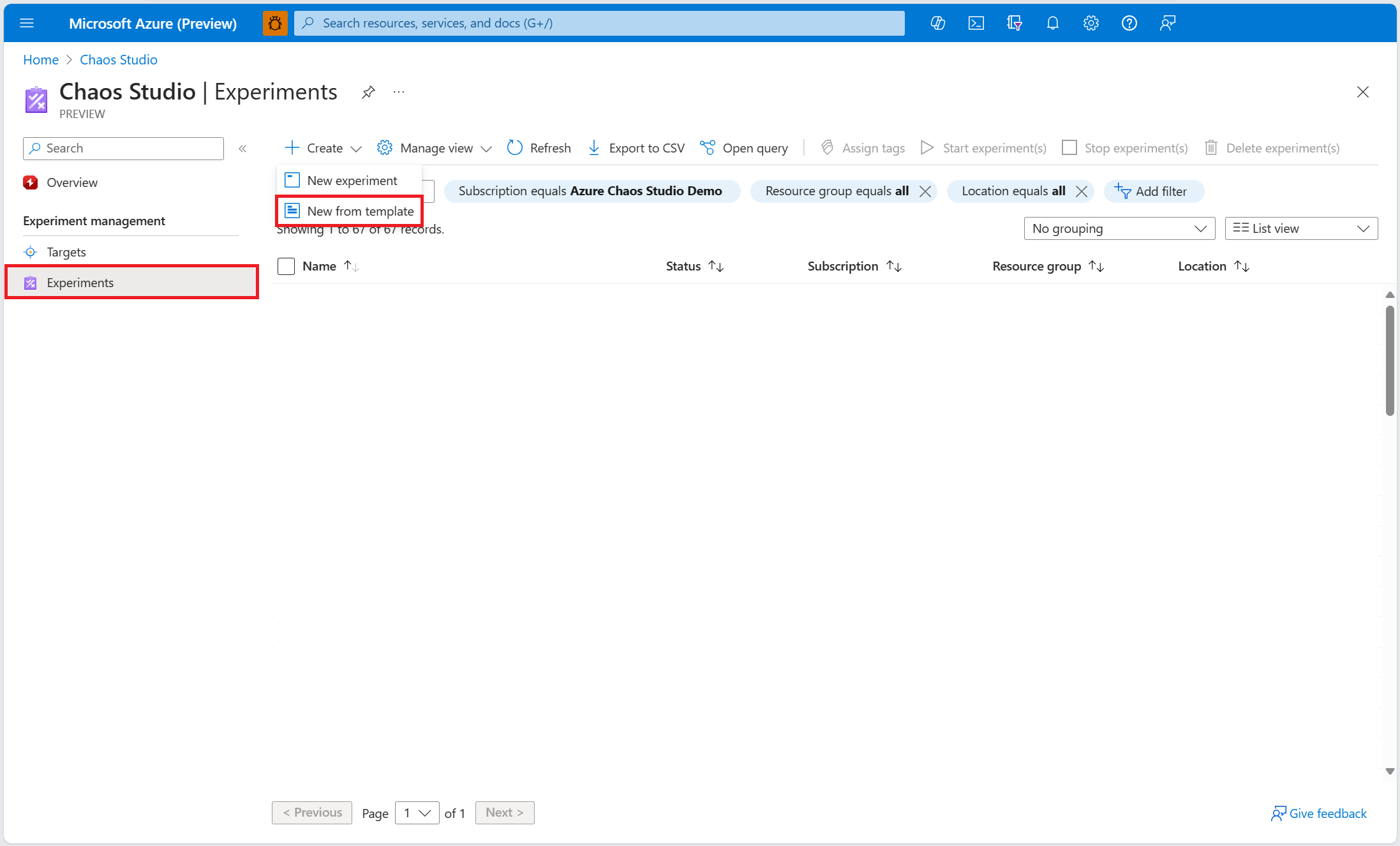The width and height of the screenshot is (1400, 846).
Task: Navigate to Home via breadcrumb
Action: coord(40,59)
